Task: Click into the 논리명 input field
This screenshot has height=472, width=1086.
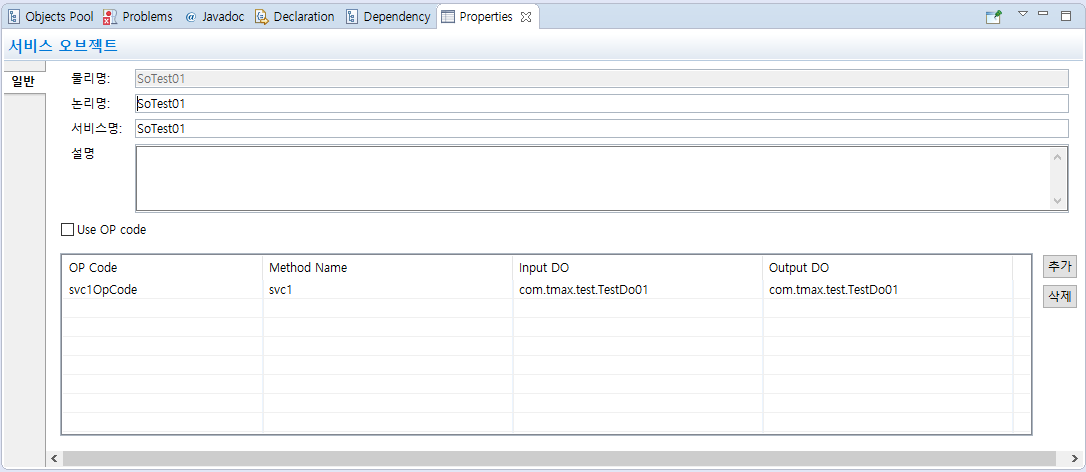Action: click(x=602, y=103)
